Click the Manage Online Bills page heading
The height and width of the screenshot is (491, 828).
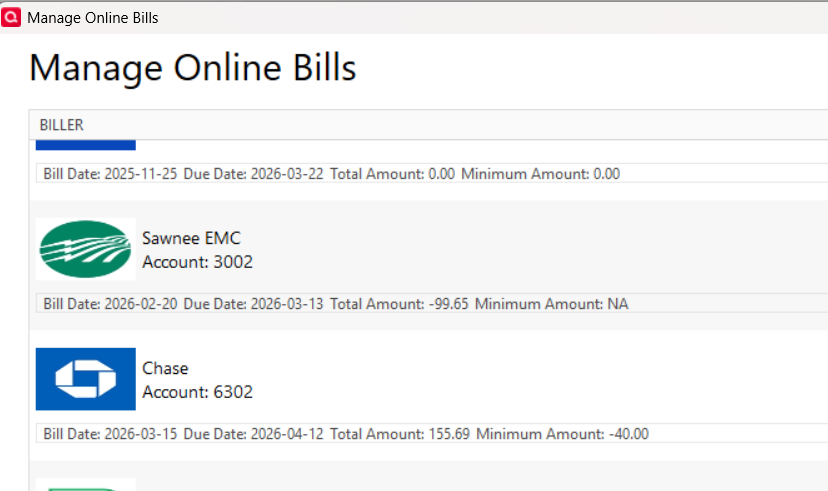tap(193, 68)
